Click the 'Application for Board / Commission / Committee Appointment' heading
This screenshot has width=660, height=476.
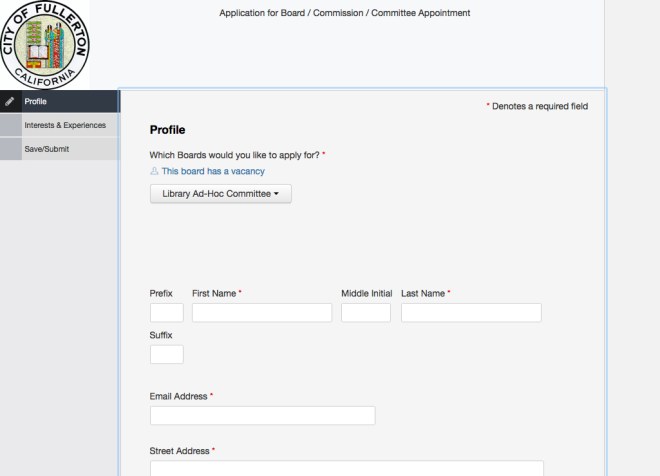[344, 13]
